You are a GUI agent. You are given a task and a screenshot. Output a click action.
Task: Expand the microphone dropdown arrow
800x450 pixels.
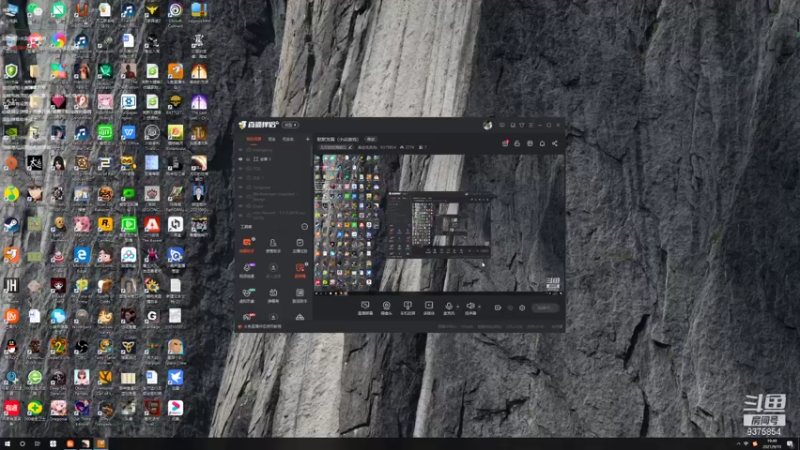[457, 306]
